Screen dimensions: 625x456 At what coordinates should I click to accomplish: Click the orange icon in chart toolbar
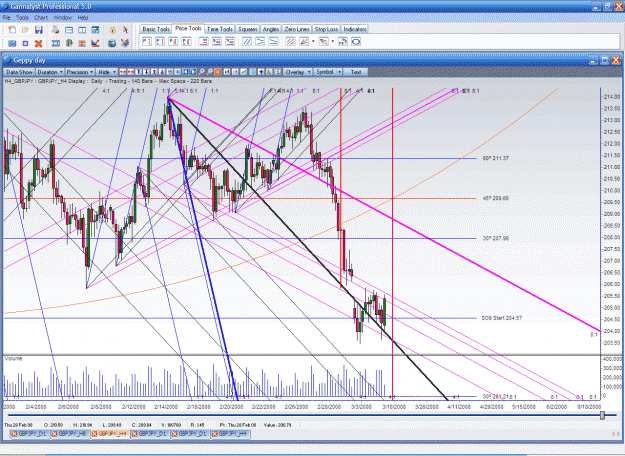tap(218, 72)
